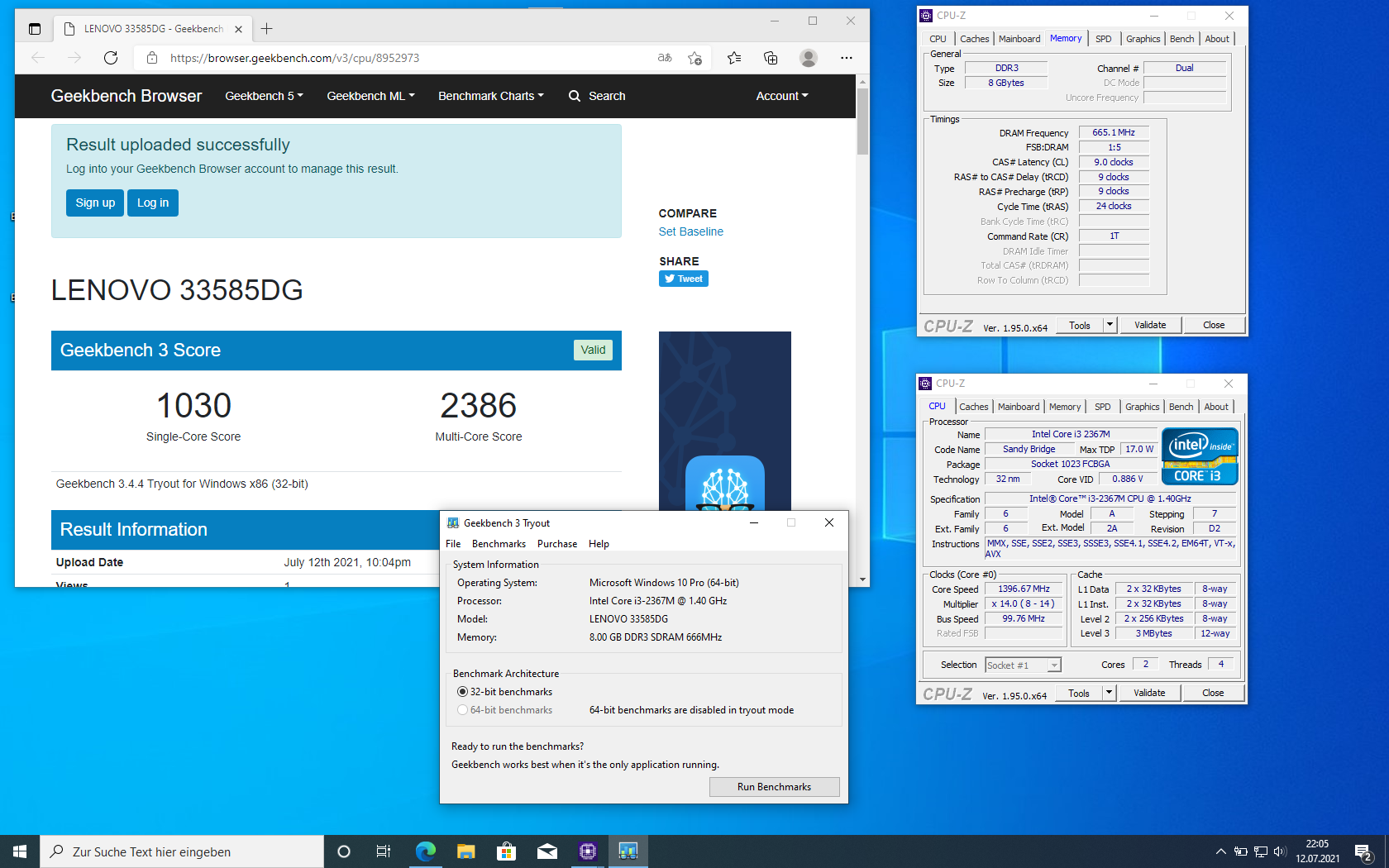Go back in Edge browser
This screenshot has width=1389, height=868.
38,58
